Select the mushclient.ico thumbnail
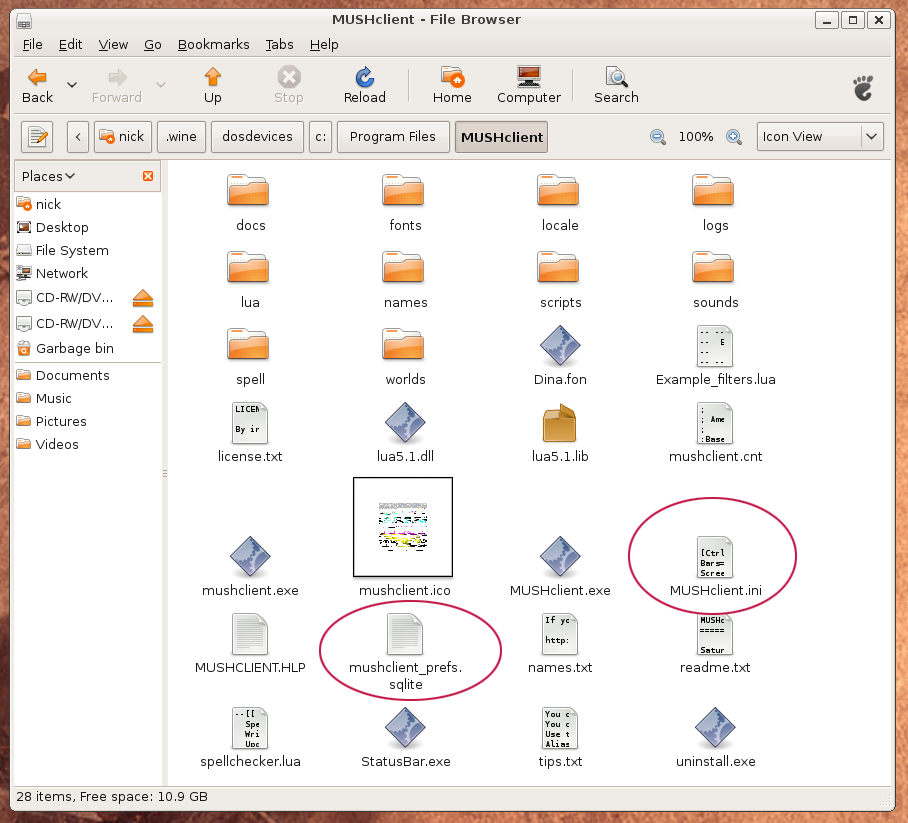This screenshot has width=908, height=823. (x=403, y=527)
